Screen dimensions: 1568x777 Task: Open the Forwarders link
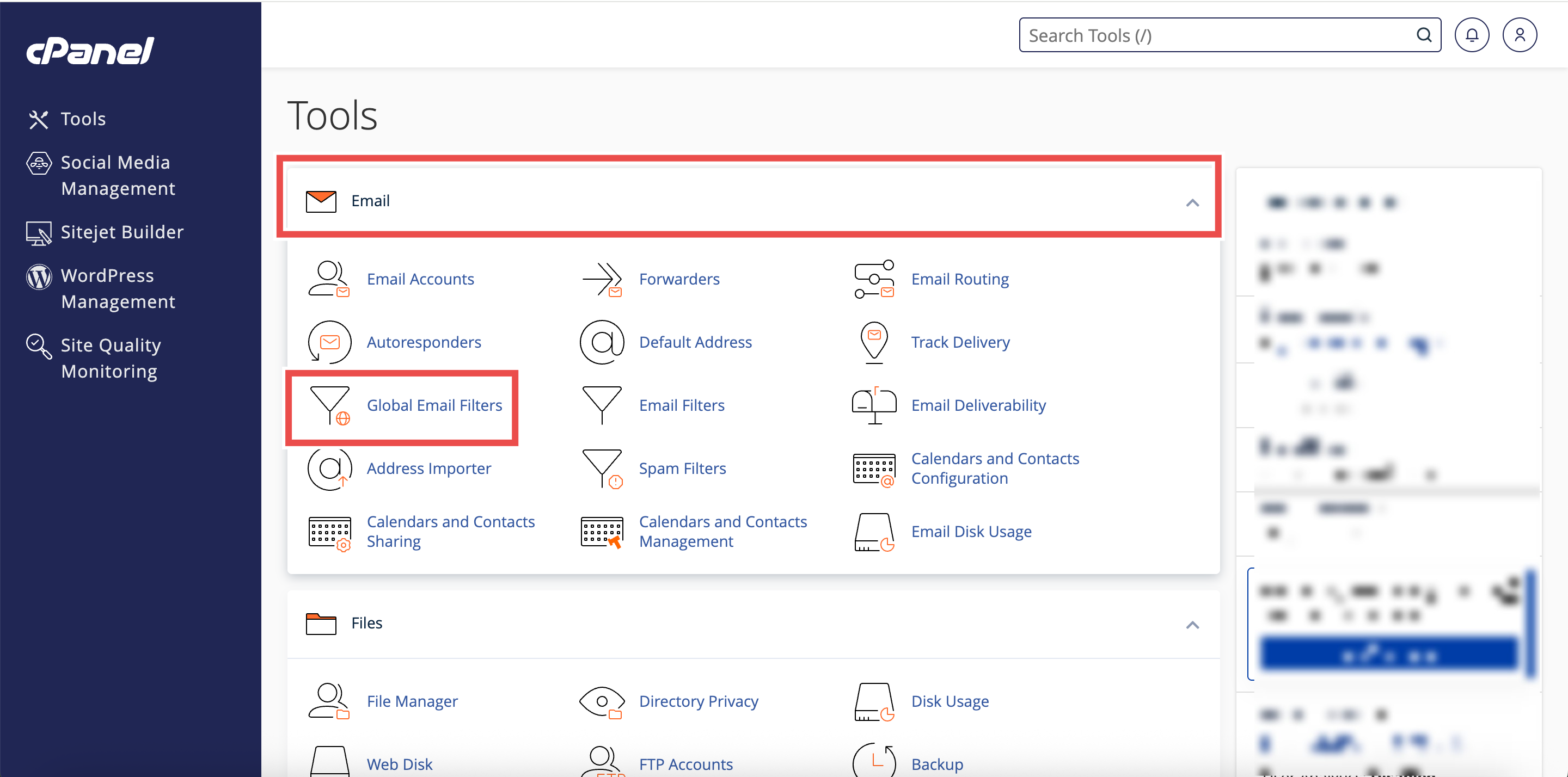pyautogui.click(x=679, y=279)
